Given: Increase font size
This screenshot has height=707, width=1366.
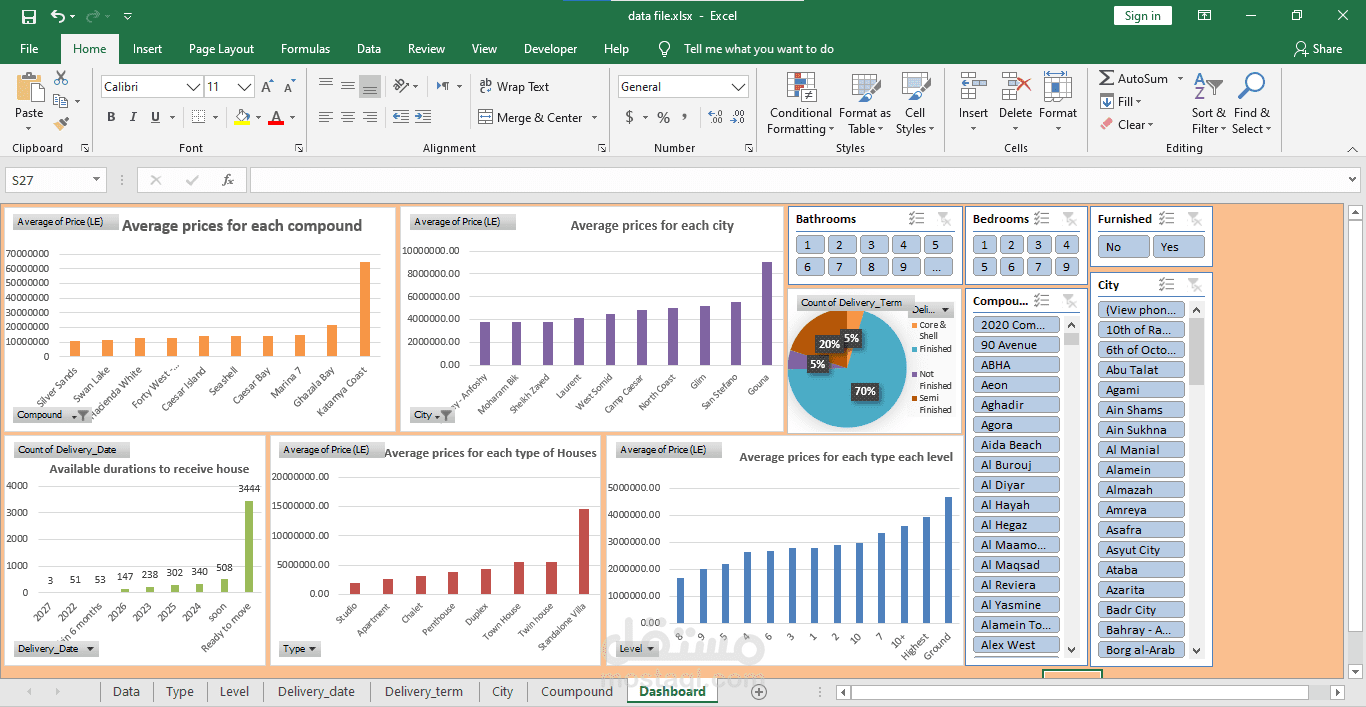Looking at the screenshot, I should tap(268, 87).
